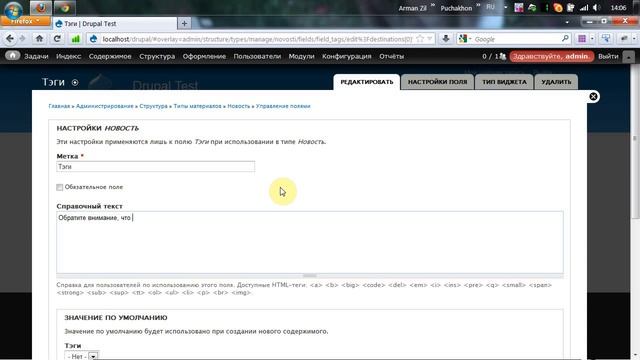The height and width of the screenshot is (360, 640).
Task: Click the green signal bars toolbar icon
Action: point(76,39)
